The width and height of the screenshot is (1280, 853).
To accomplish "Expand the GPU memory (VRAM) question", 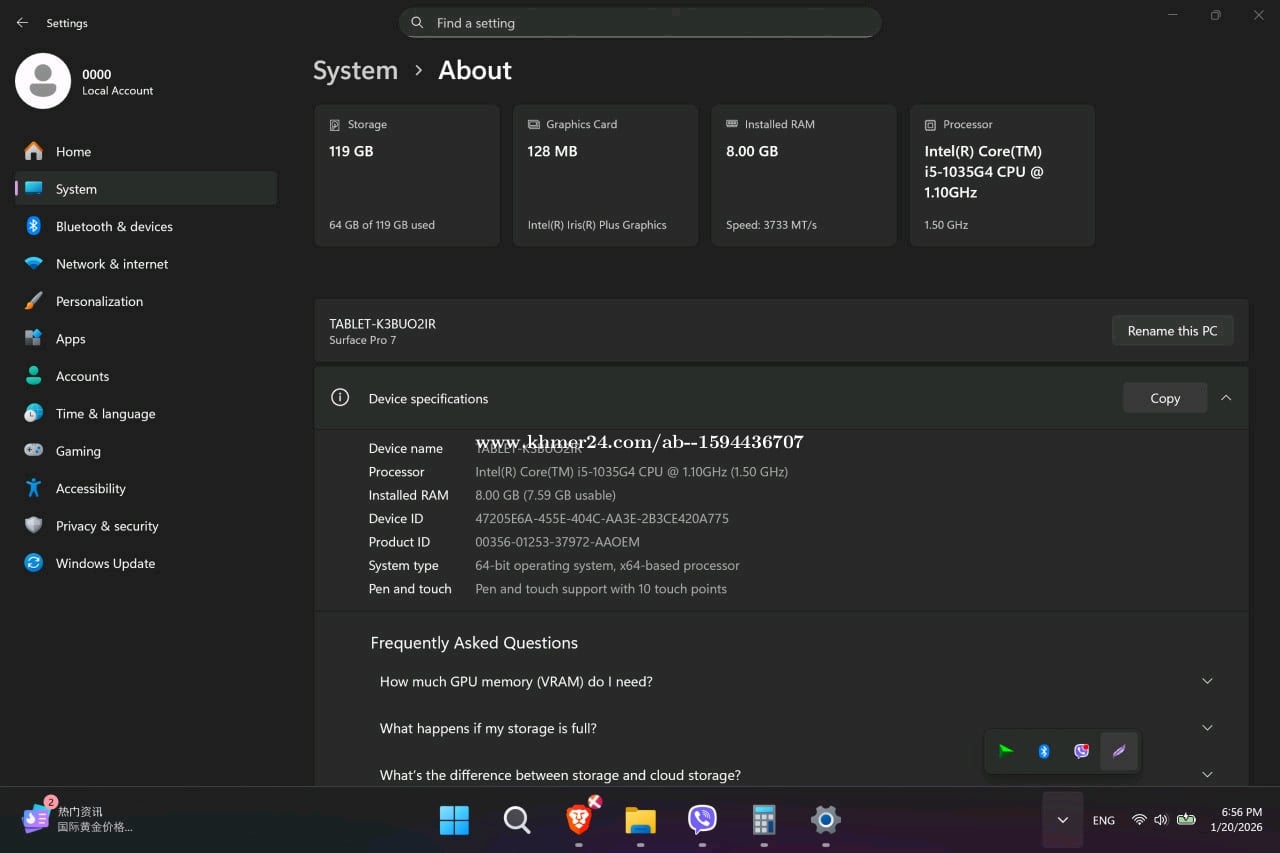I will [1207, 682].
